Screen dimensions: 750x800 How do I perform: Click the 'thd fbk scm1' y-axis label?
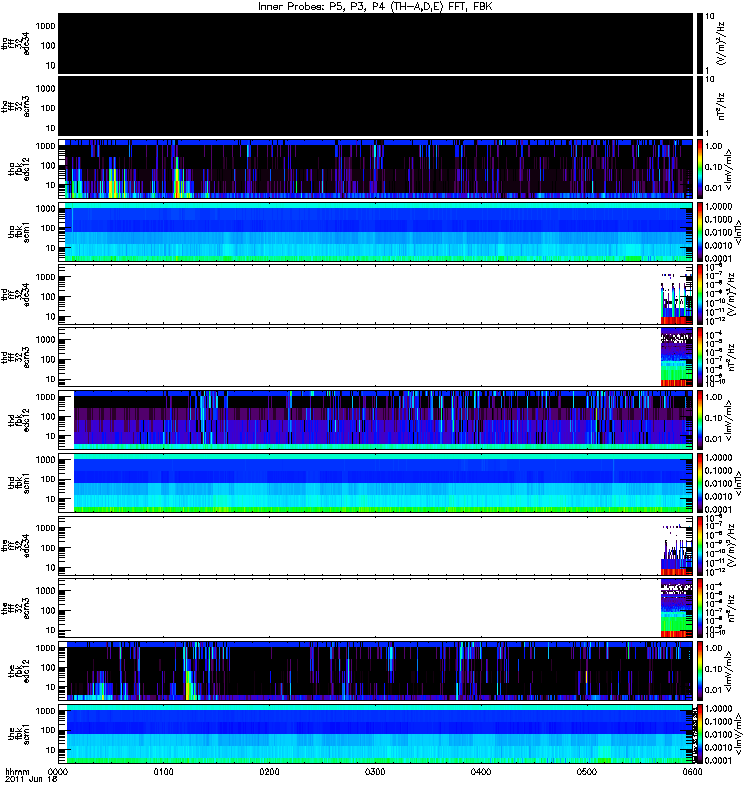19,483
